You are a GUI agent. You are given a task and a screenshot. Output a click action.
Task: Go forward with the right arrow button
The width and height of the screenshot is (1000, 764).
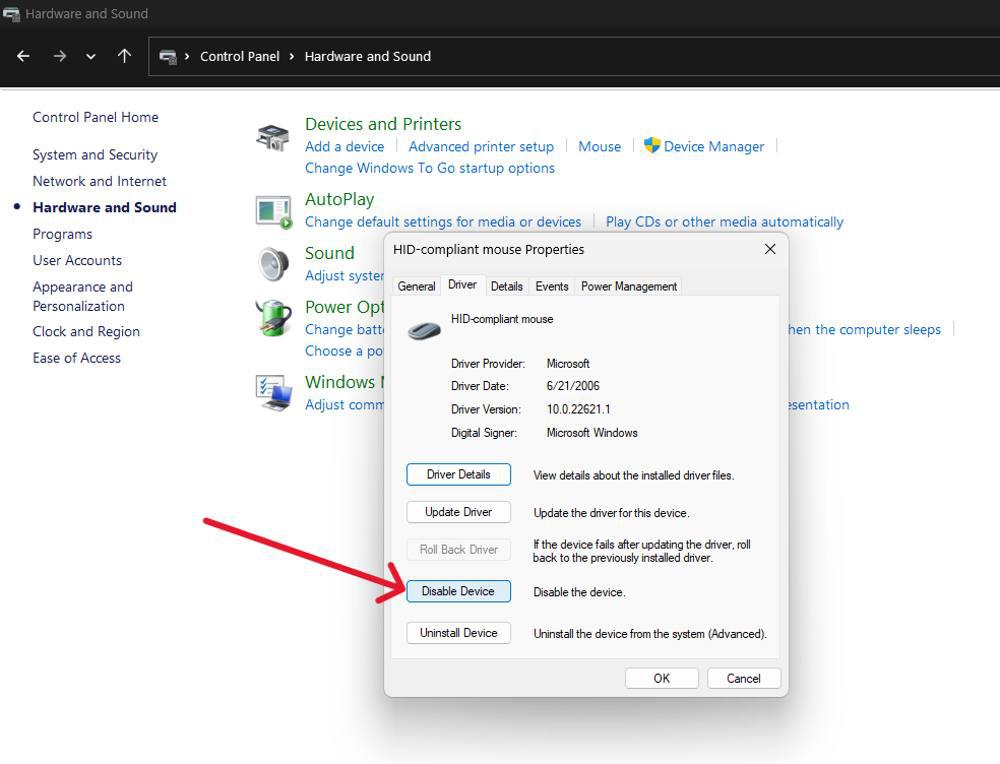click(x=59, y=56)
